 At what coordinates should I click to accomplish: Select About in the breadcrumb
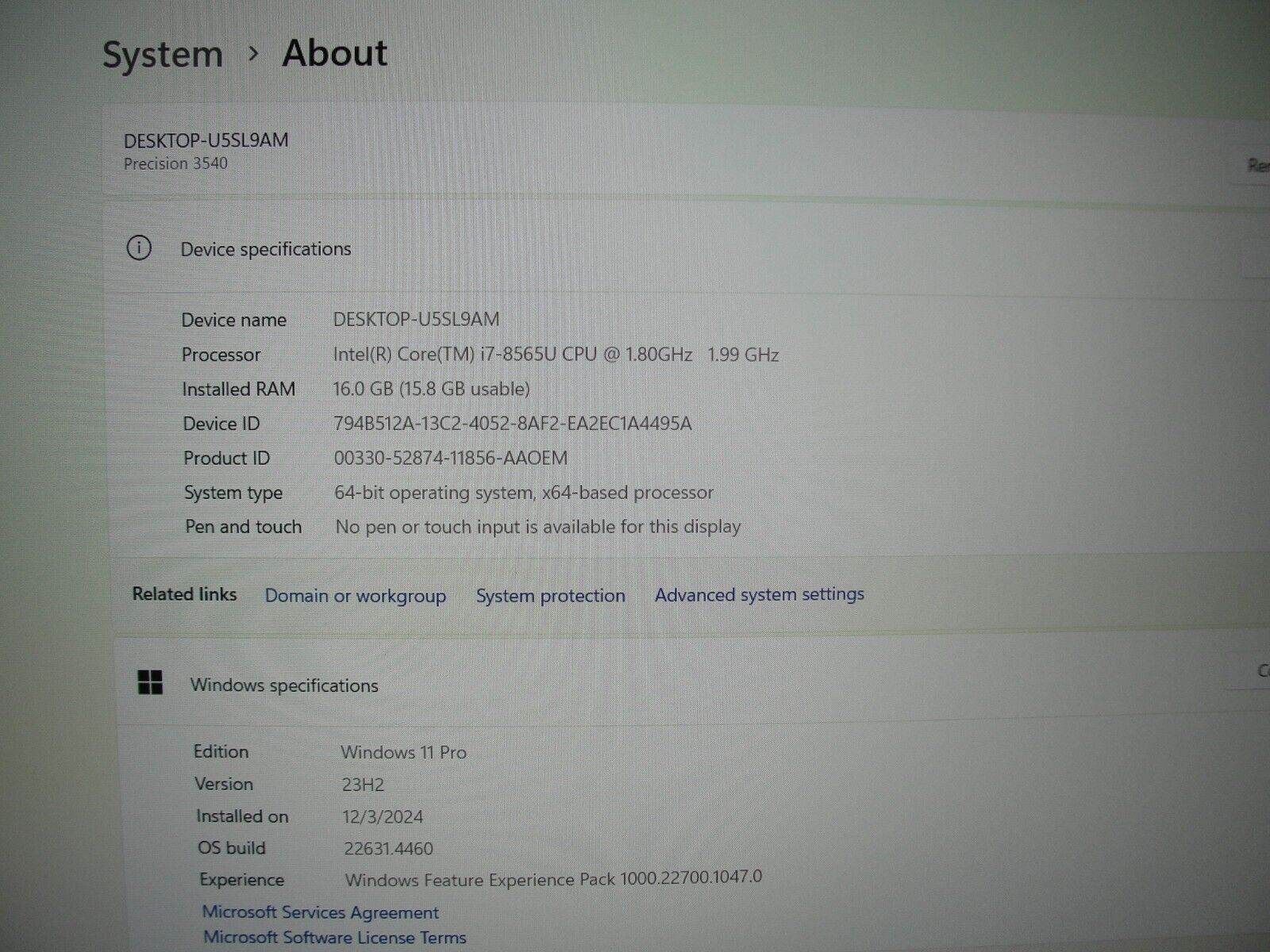[x=334, y=54]
